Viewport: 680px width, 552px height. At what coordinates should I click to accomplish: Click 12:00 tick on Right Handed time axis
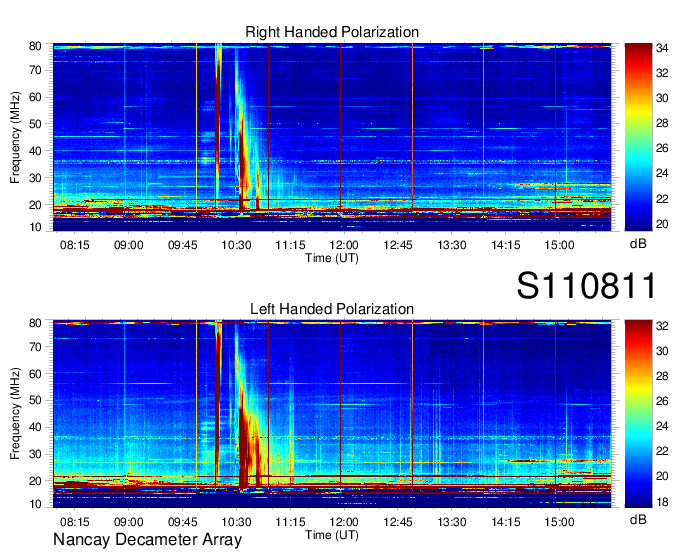pyautogui.click(x=344, y=245)
